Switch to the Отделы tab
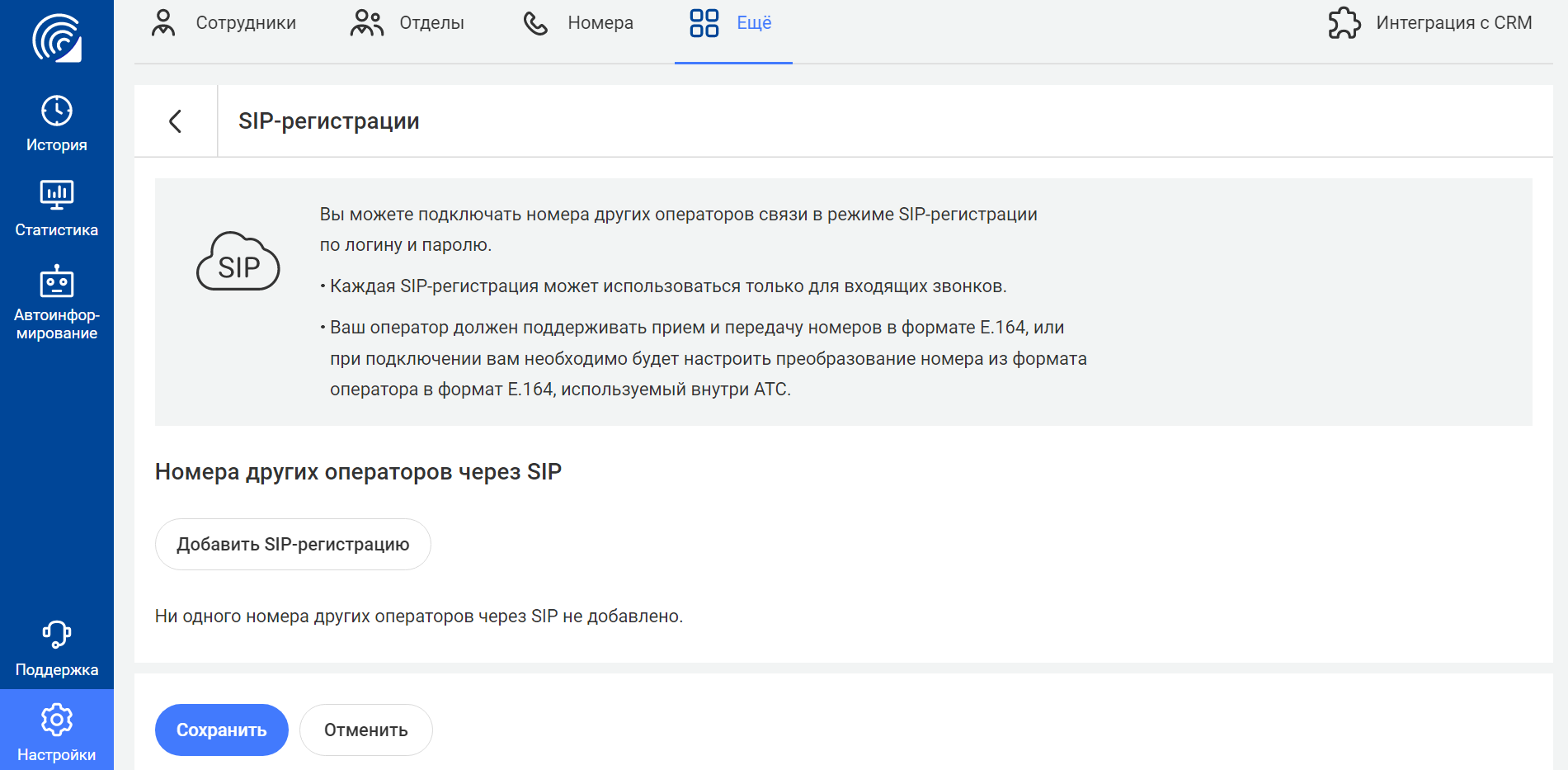 click(407, 23)
